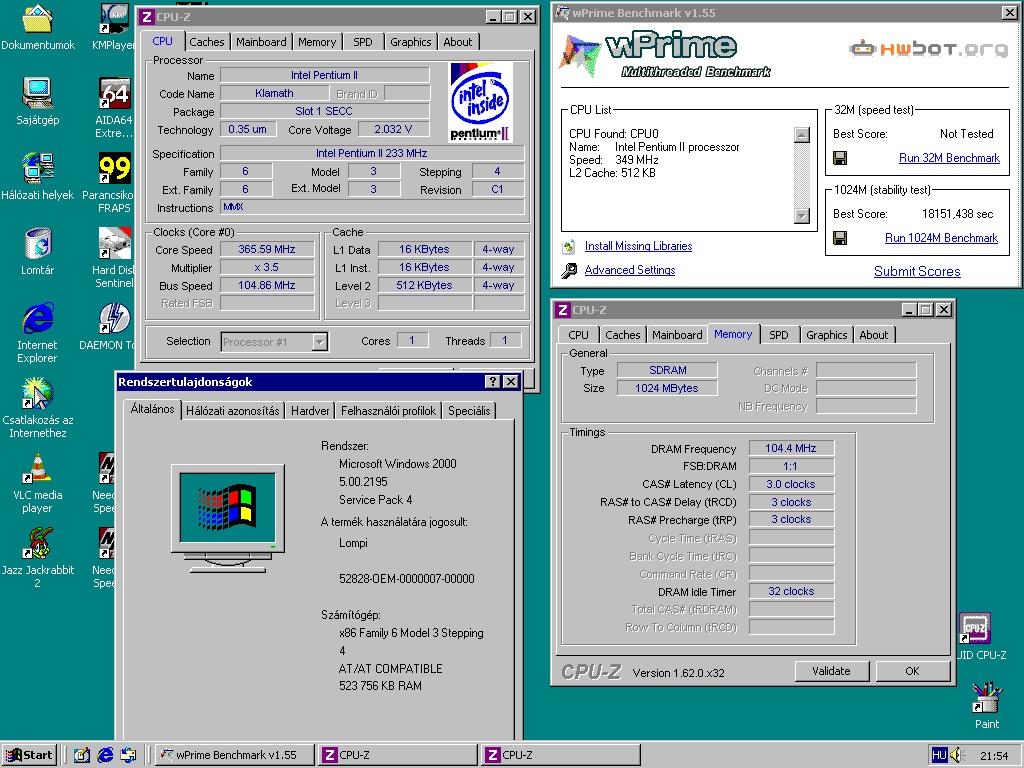Launch Jazz Jackrabbit 2 desktop icon

click(37, 543)
